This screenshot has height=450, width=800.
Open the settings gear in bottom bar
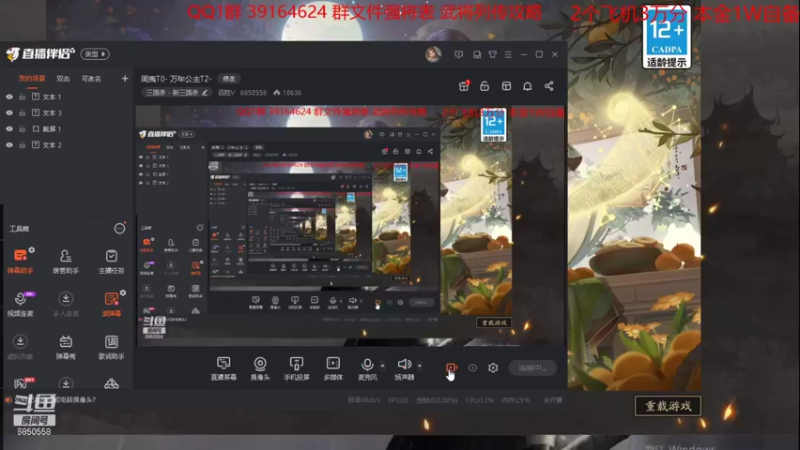pyautogui.click(x=493, y=367)
